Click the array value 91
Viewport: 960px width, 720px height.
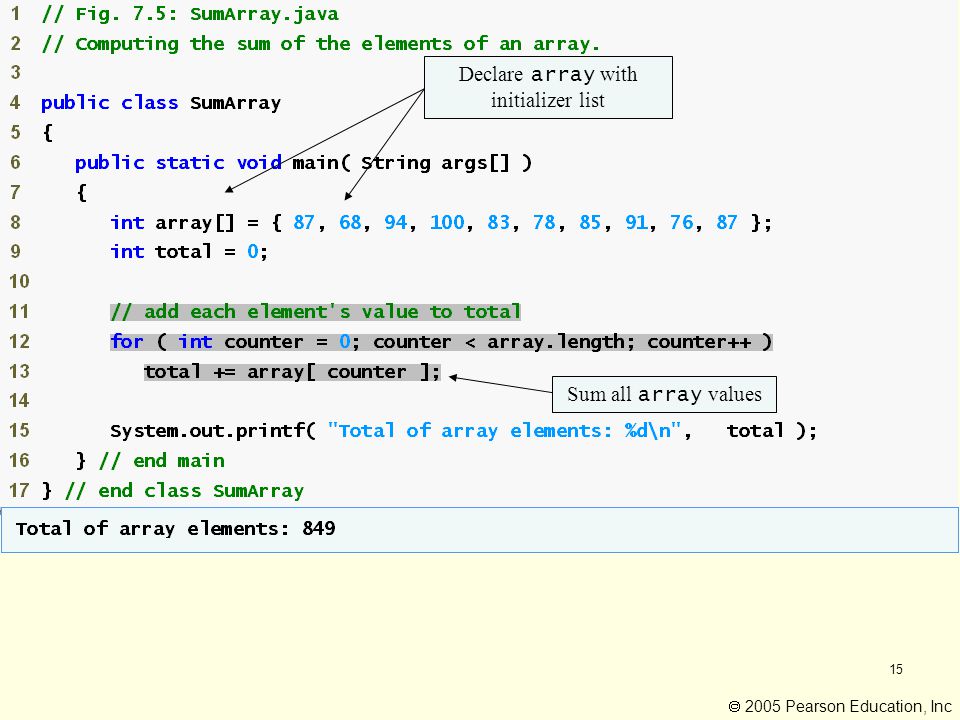tap(636, 222)
